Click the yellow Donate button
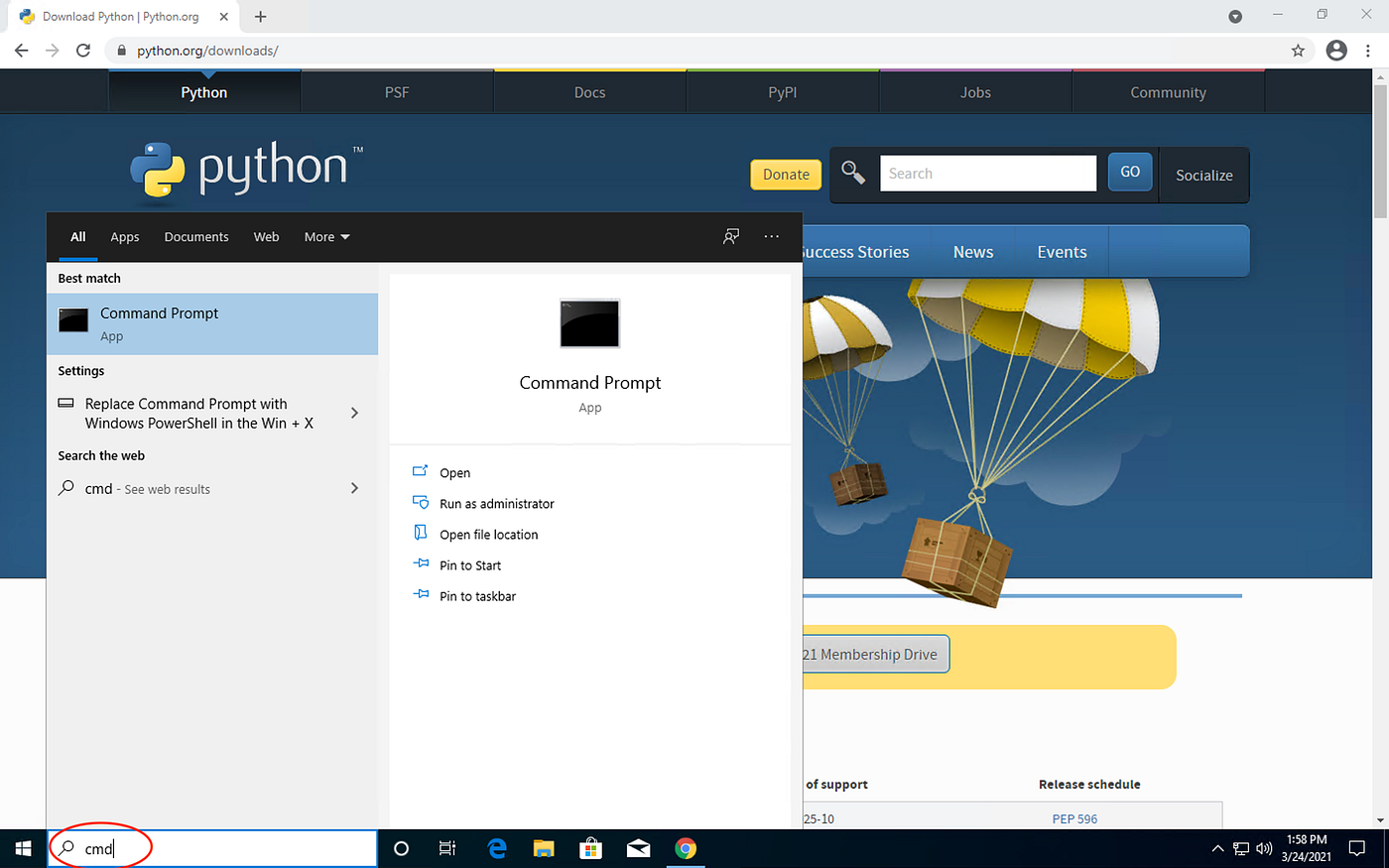The image size is (1389, 868). 786,175
